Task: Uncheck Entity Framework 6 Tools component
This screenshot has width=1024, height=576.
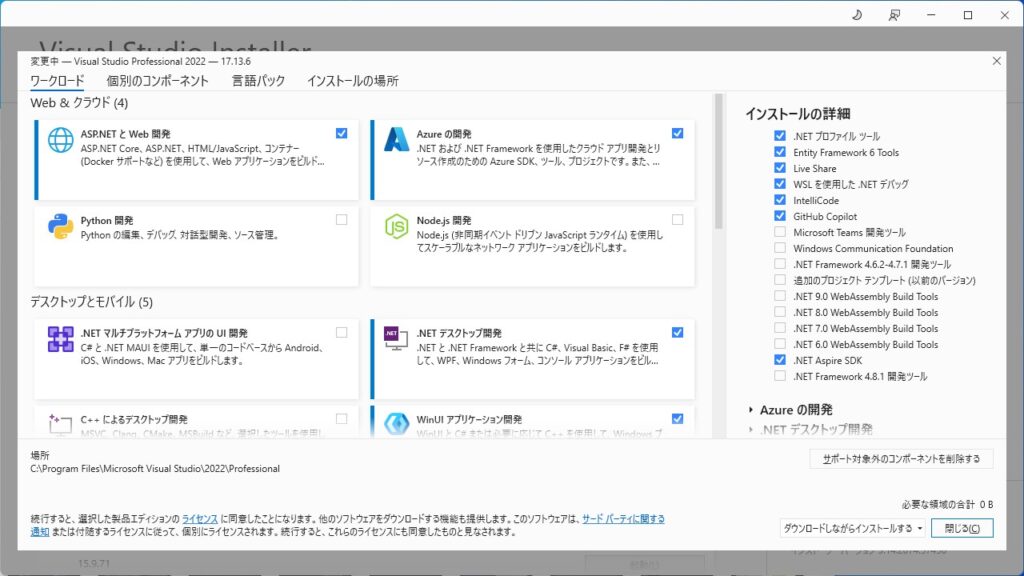Action: 780,152
